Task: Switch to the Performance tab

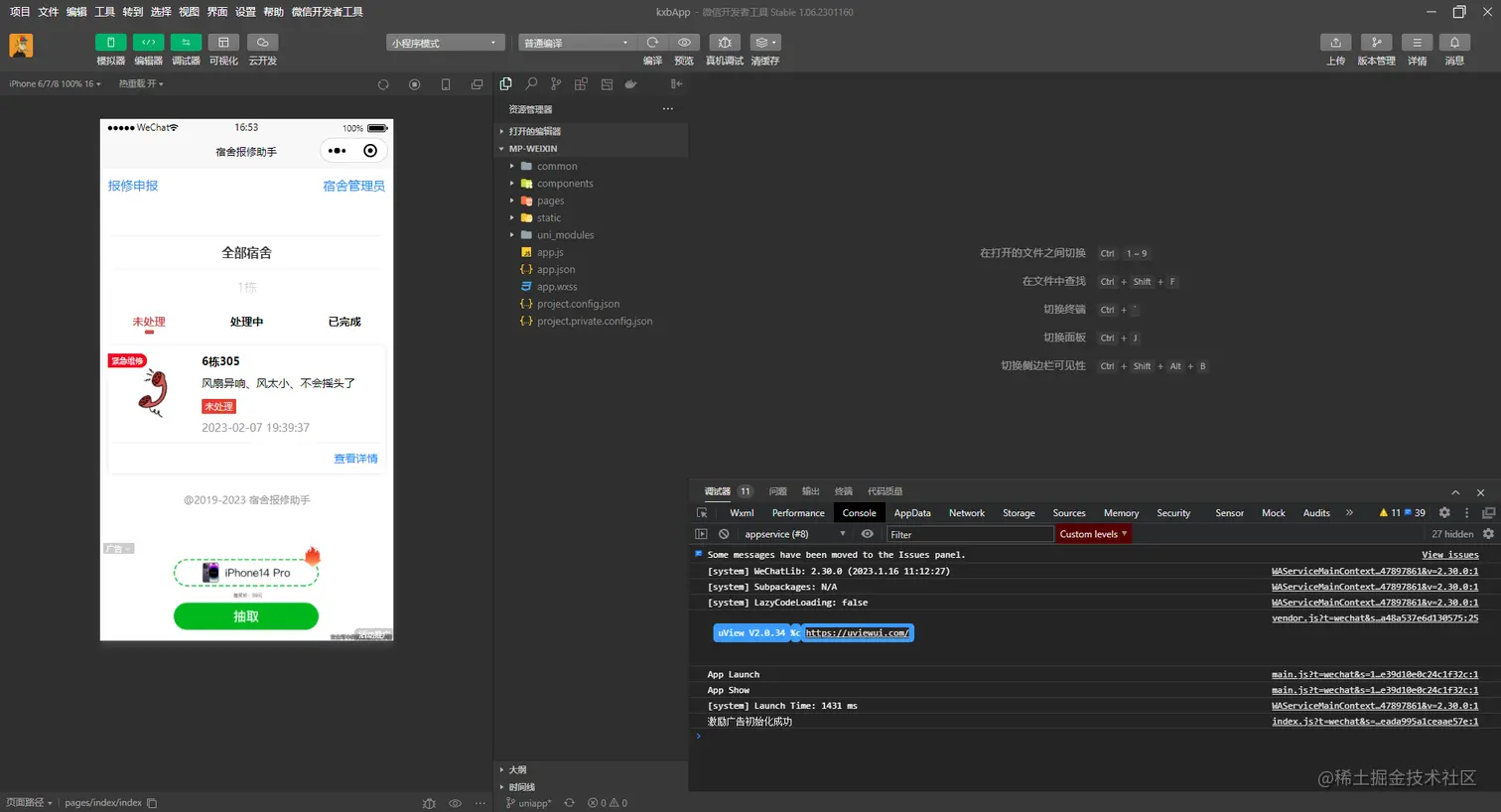Action: coord(798,513)
